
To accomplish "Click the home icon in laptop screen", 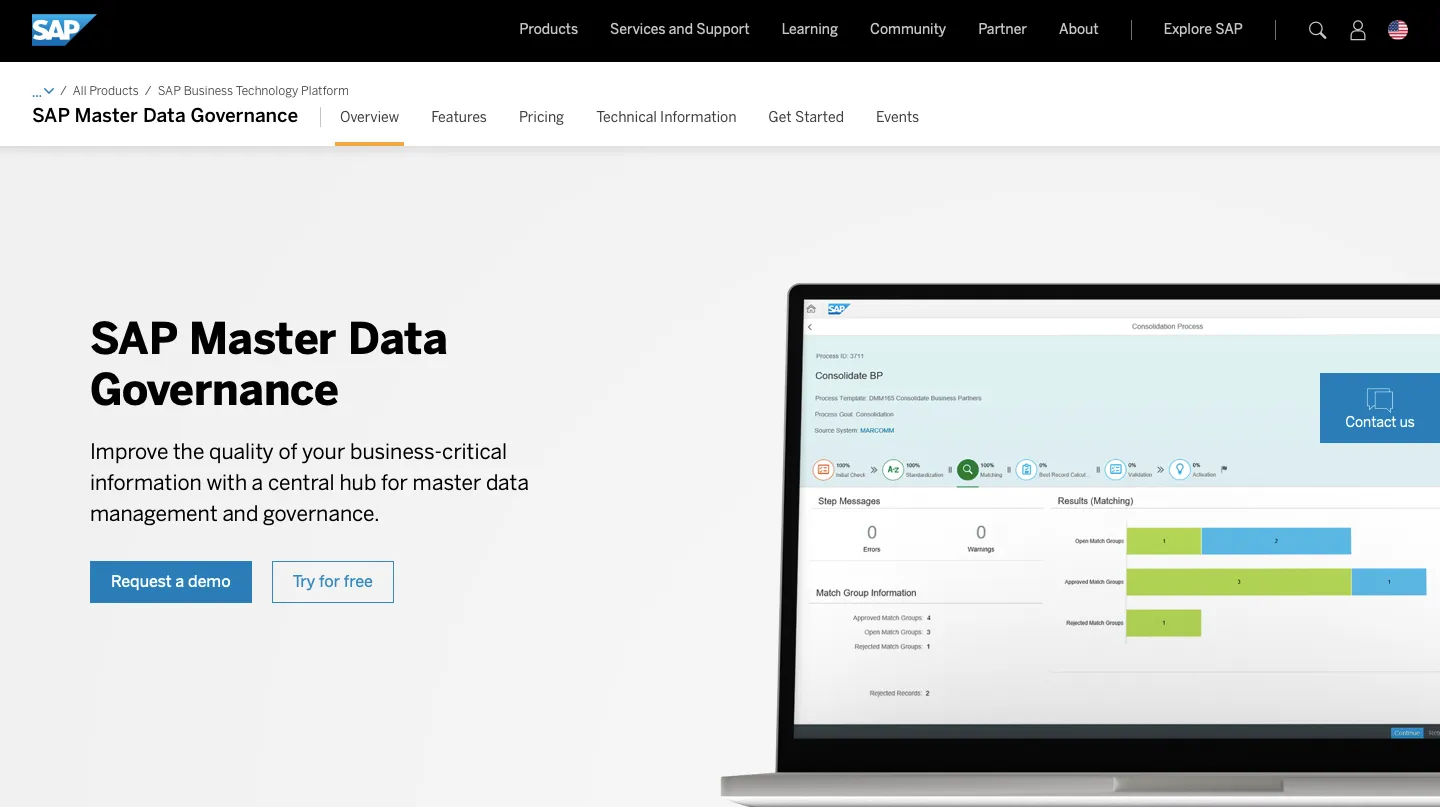I will point(812,309).
